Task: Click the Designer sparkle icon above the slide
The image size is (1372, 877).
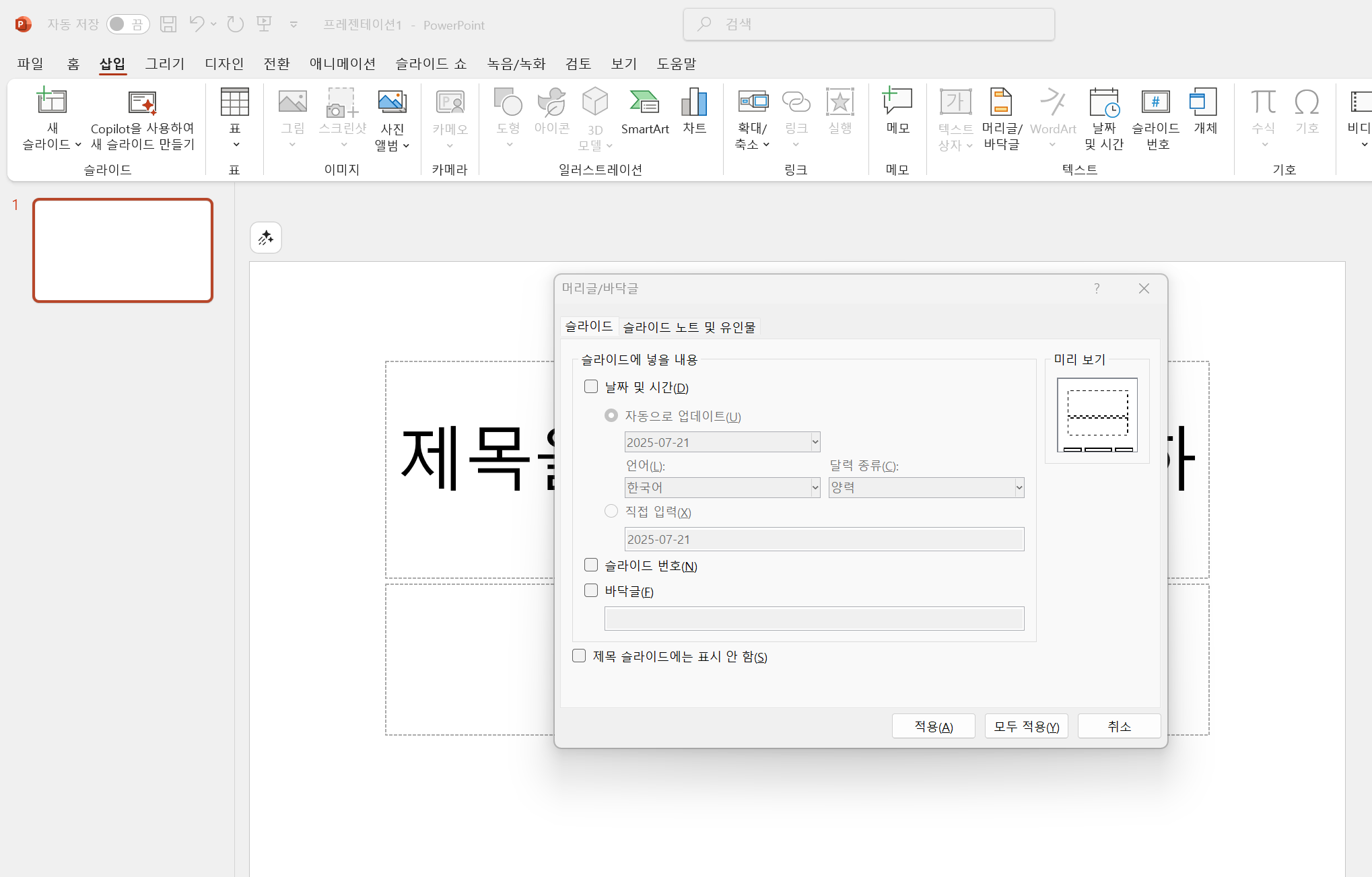Action: 266,238
